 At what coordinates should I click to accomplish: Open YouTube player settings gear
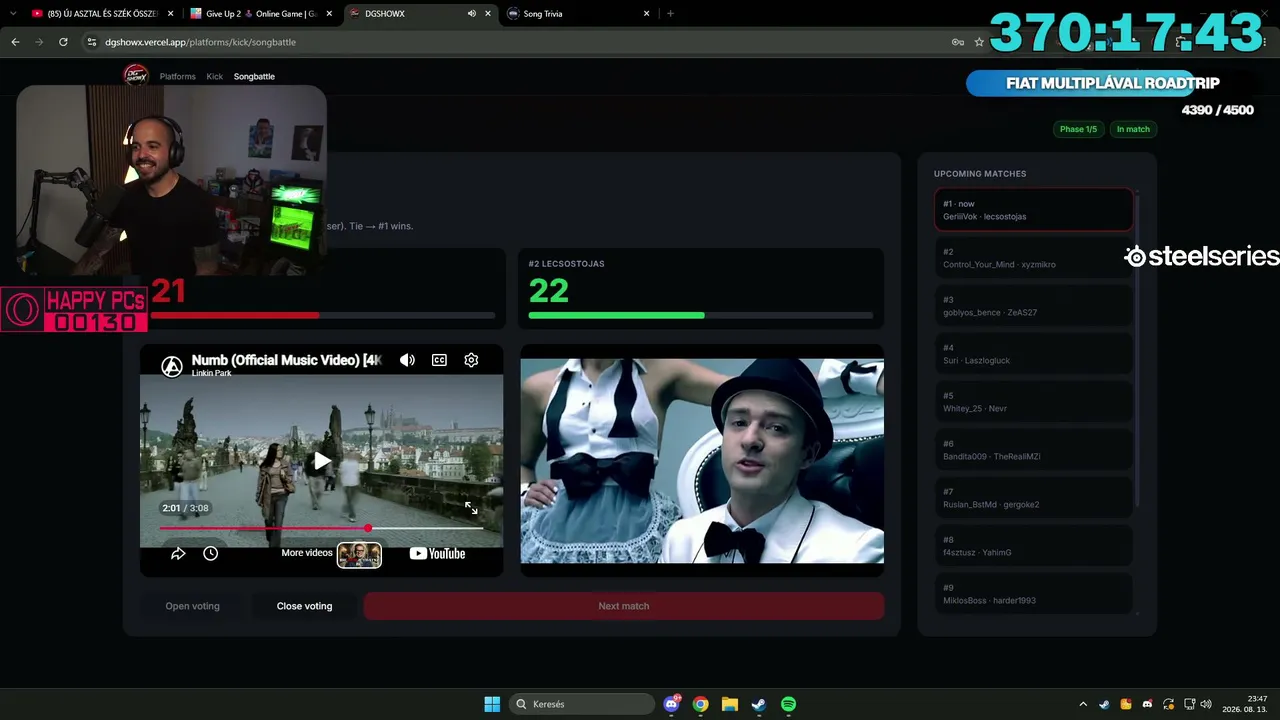[x=471, y=360]
